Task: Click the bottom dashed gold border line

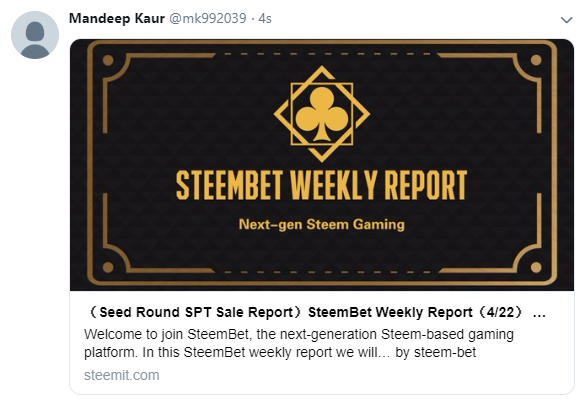Action: tap(326, 272)
